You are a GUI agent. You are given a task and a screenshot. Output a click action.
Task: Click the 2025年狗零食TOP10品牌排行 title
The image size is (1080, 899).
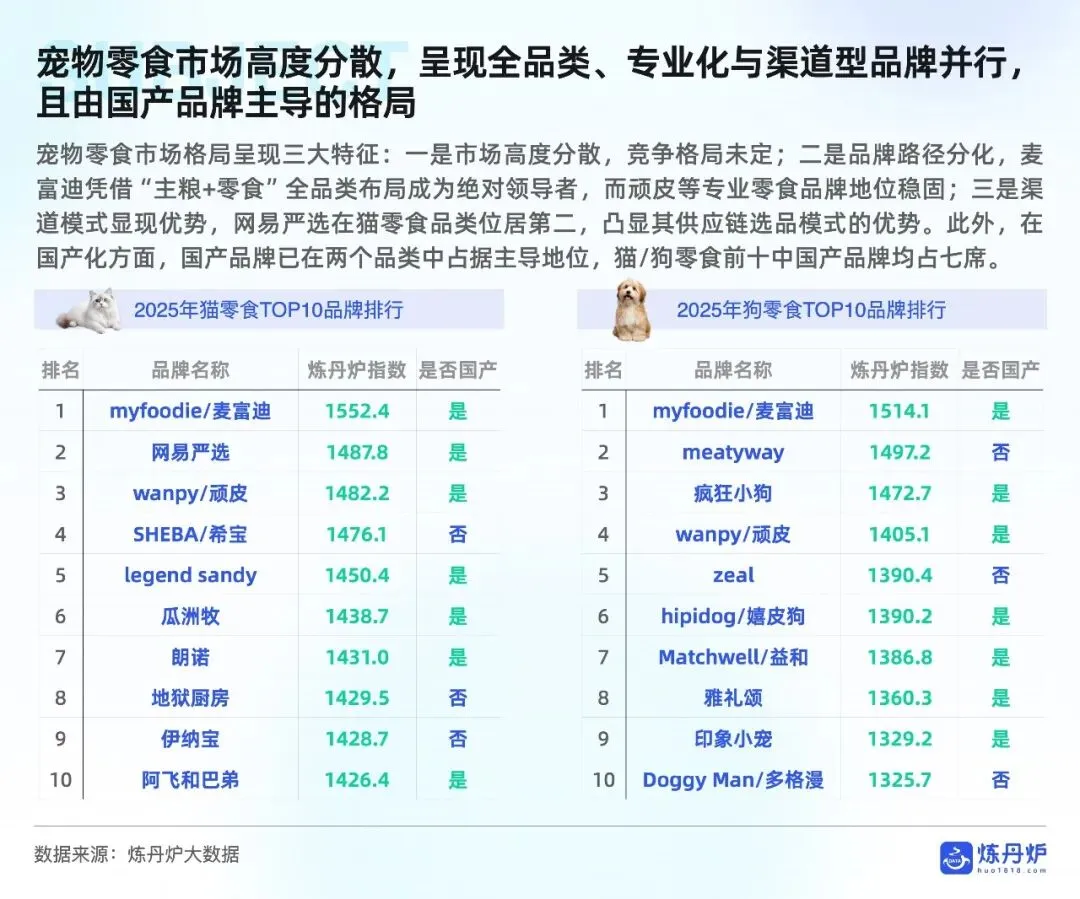pos(811,310)
